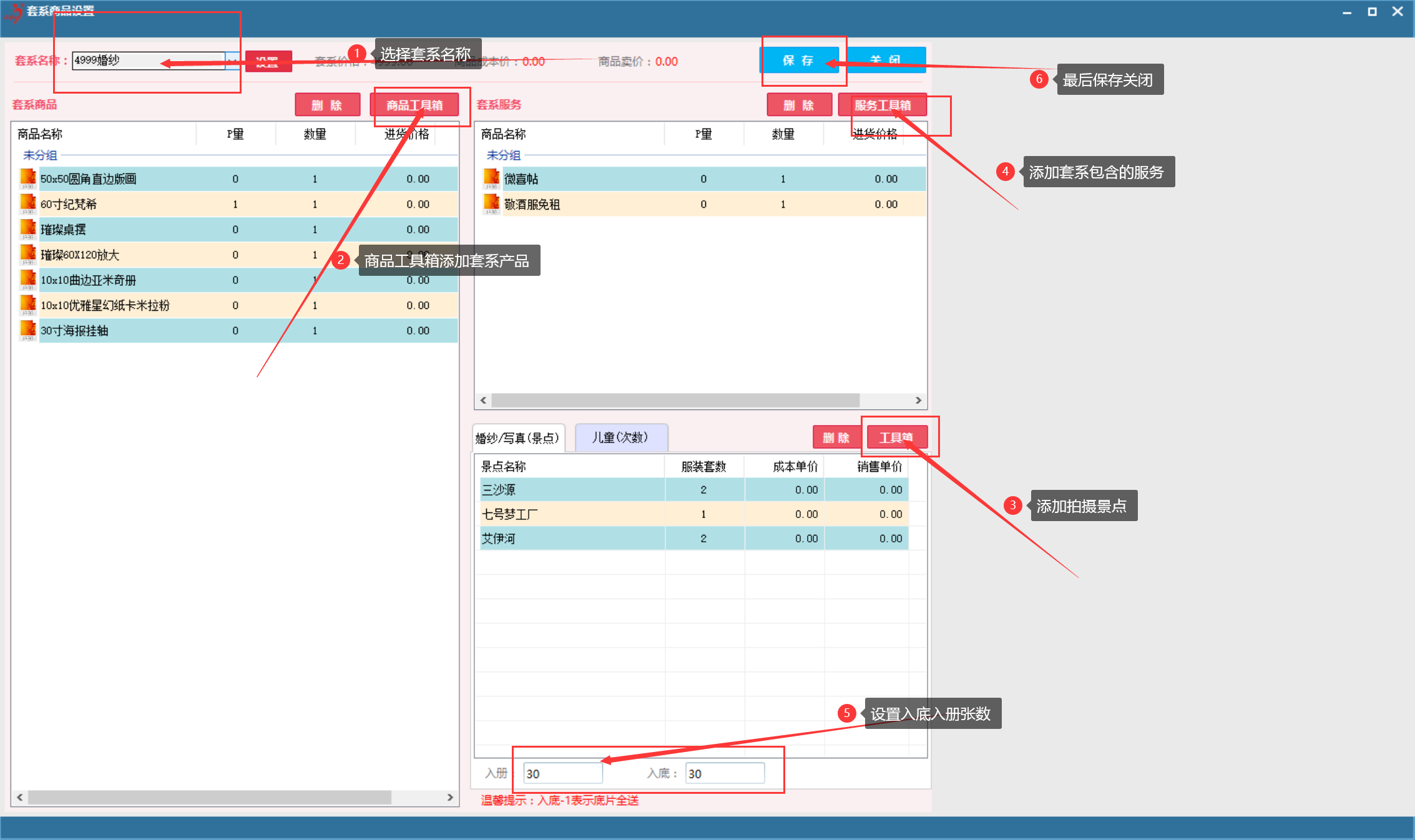Click the icon beside 10x10优雅星幻纸卡米拉粉
Viewport: 1415px width, 840px height.
click(27, 305)
